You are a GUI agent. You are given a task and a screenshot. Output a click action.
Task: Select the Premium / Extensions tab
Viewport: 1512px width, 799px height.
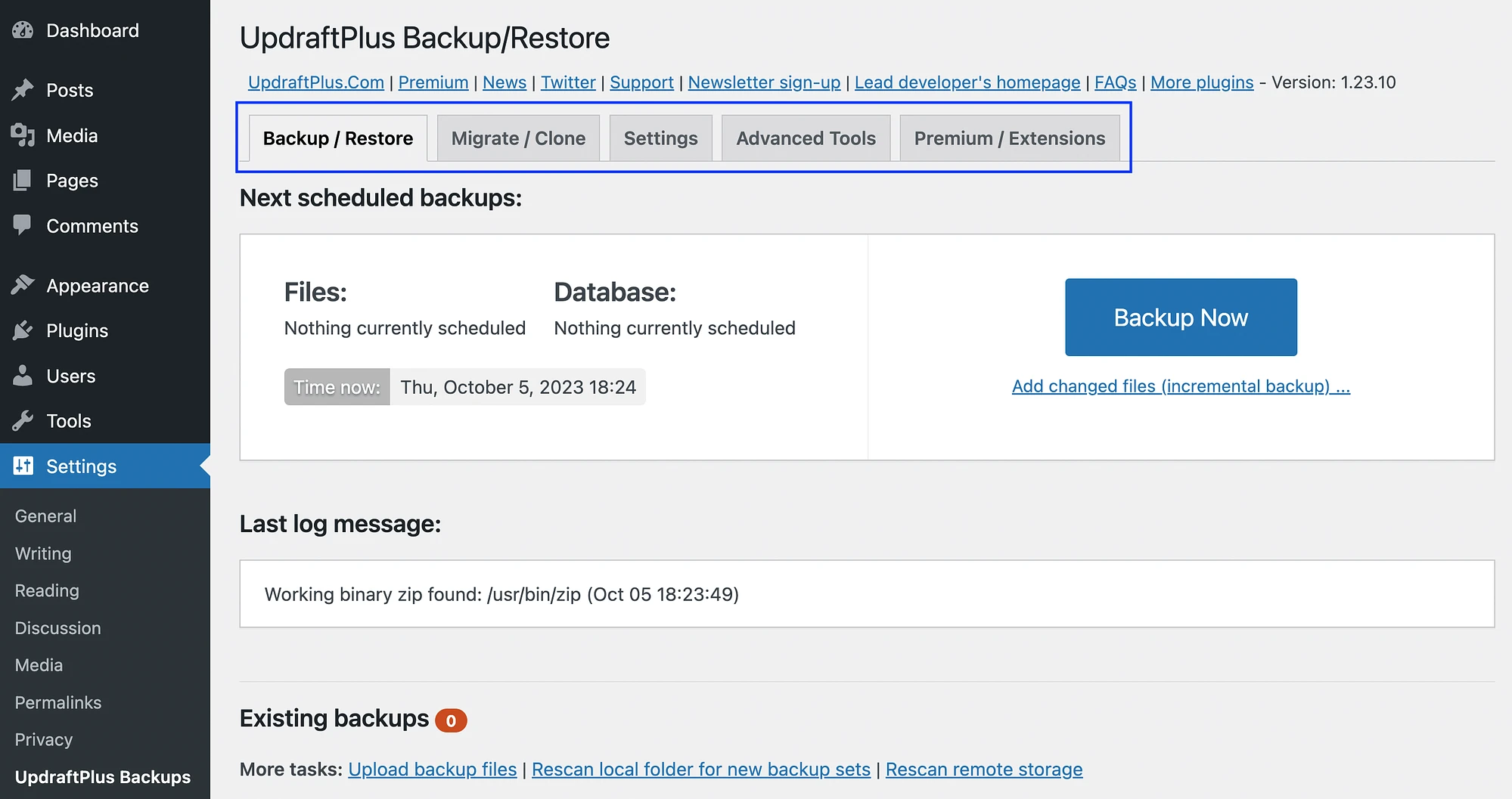[x=1009, y=138]
